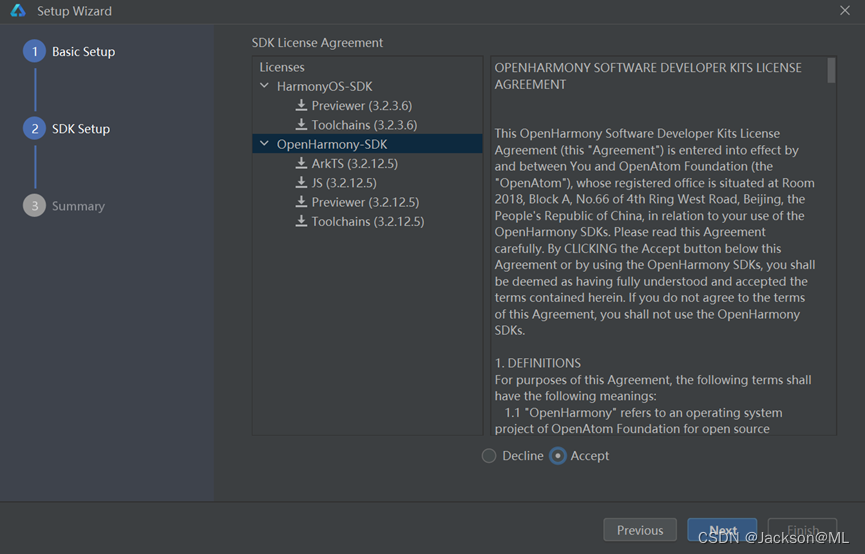Click the DevEco Studio logo icon
Image resolution: width=865 pixels, height=554 pixels.
click(18, 10)
